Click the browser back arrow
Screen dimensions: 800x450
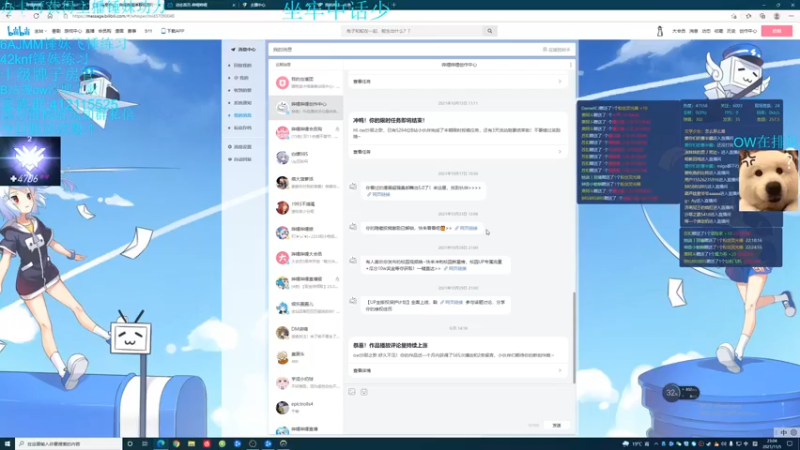[x=9, y=16]
